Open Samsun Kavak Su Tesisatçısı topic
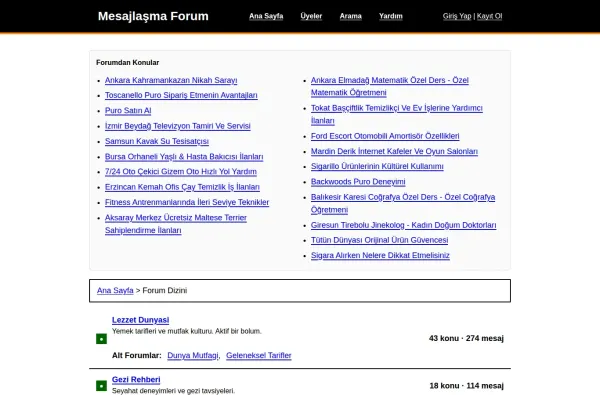The width and height of the screenshot is (600, 395). (157, 141)
